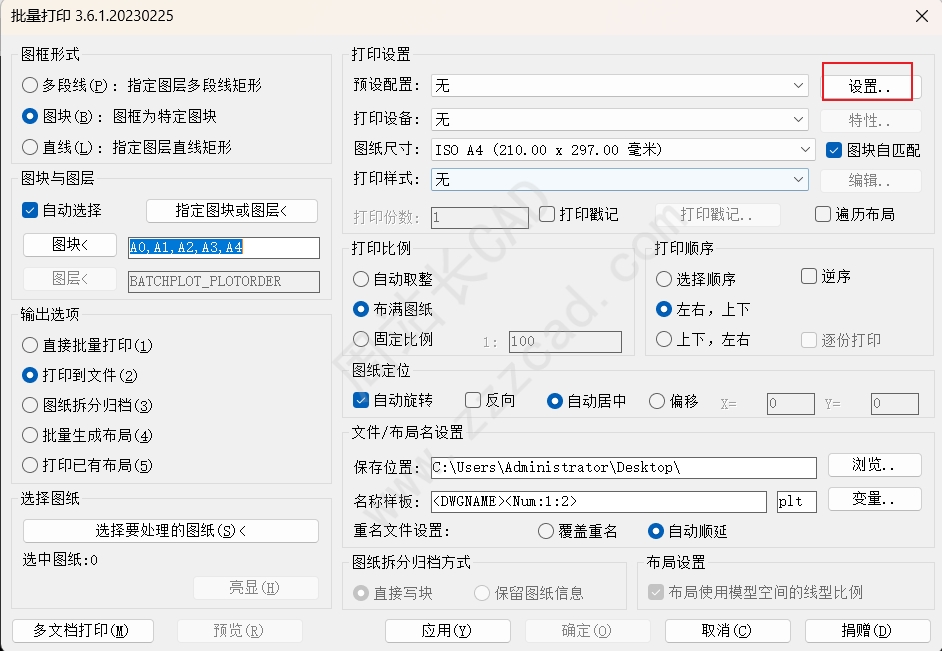This screenshot has width=942, height=651.
Task: Expand the 打印样式 dropdown
Action: (619, 179)
